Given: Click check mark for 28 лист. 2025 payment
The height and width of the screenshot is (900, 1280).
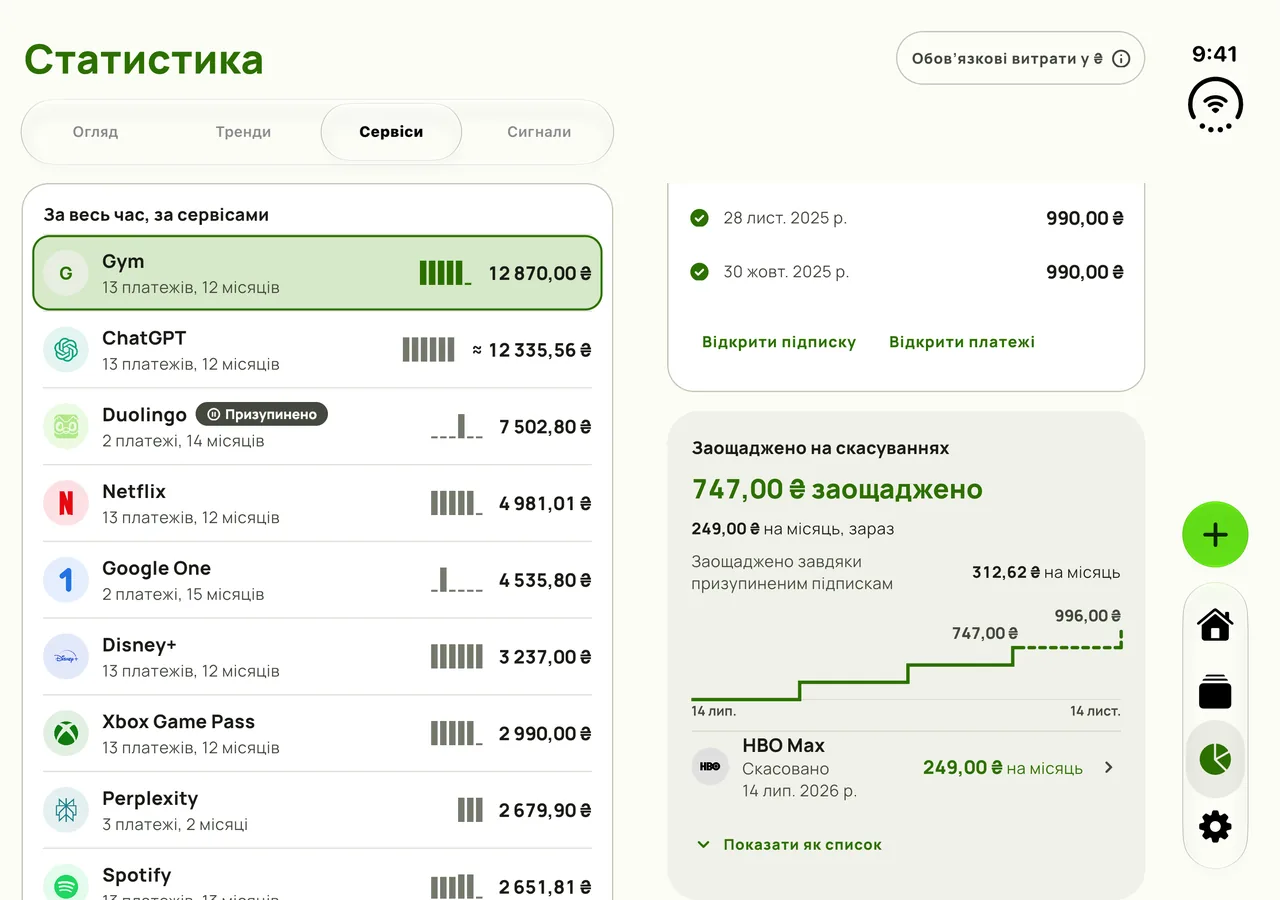Looking at the screenshot, I should [699, 218].
